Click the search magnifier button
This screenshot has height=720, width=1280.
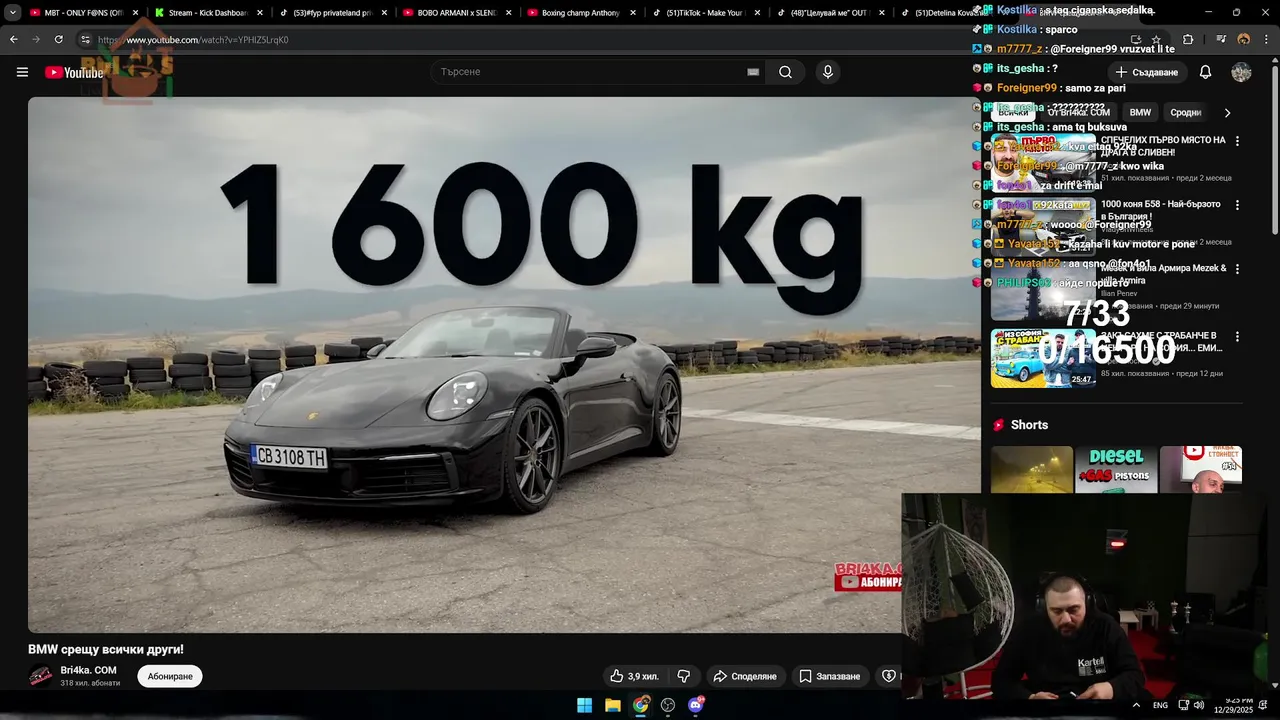coord(786,72)
